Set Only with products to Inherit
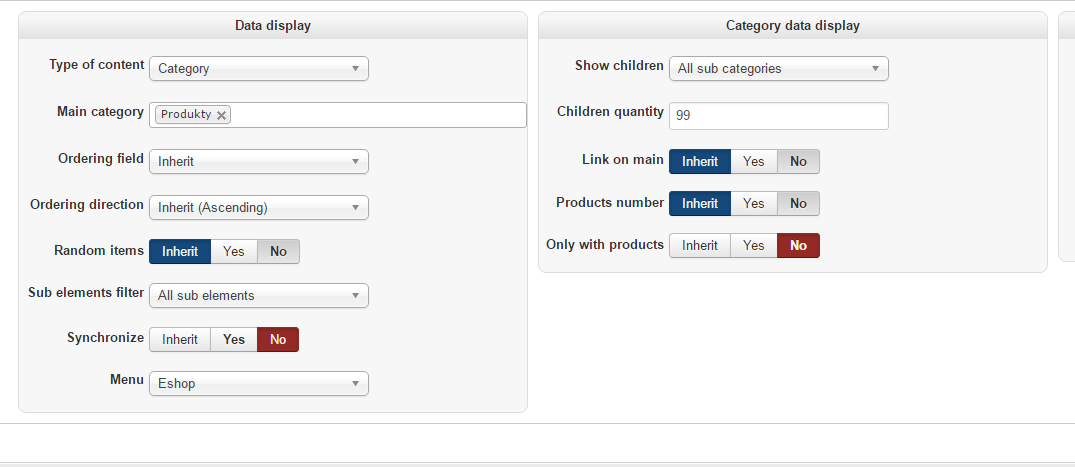This screenshot has width=1075, height=467. pos(700,246)
